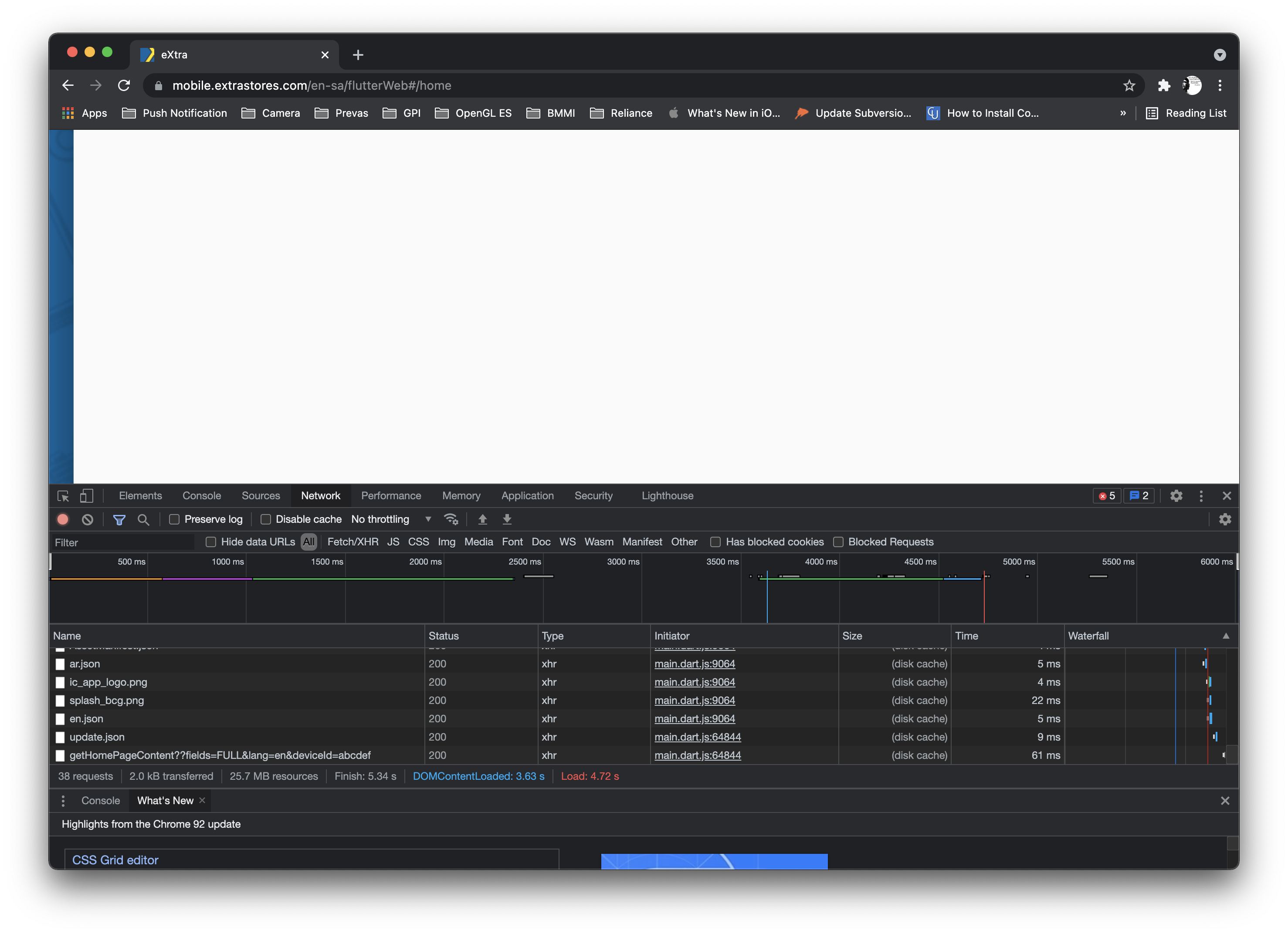The height and width of the screenshot is (934, 1288).
Task: Open the more DevTools options menu
Action: click(1201, 496)
